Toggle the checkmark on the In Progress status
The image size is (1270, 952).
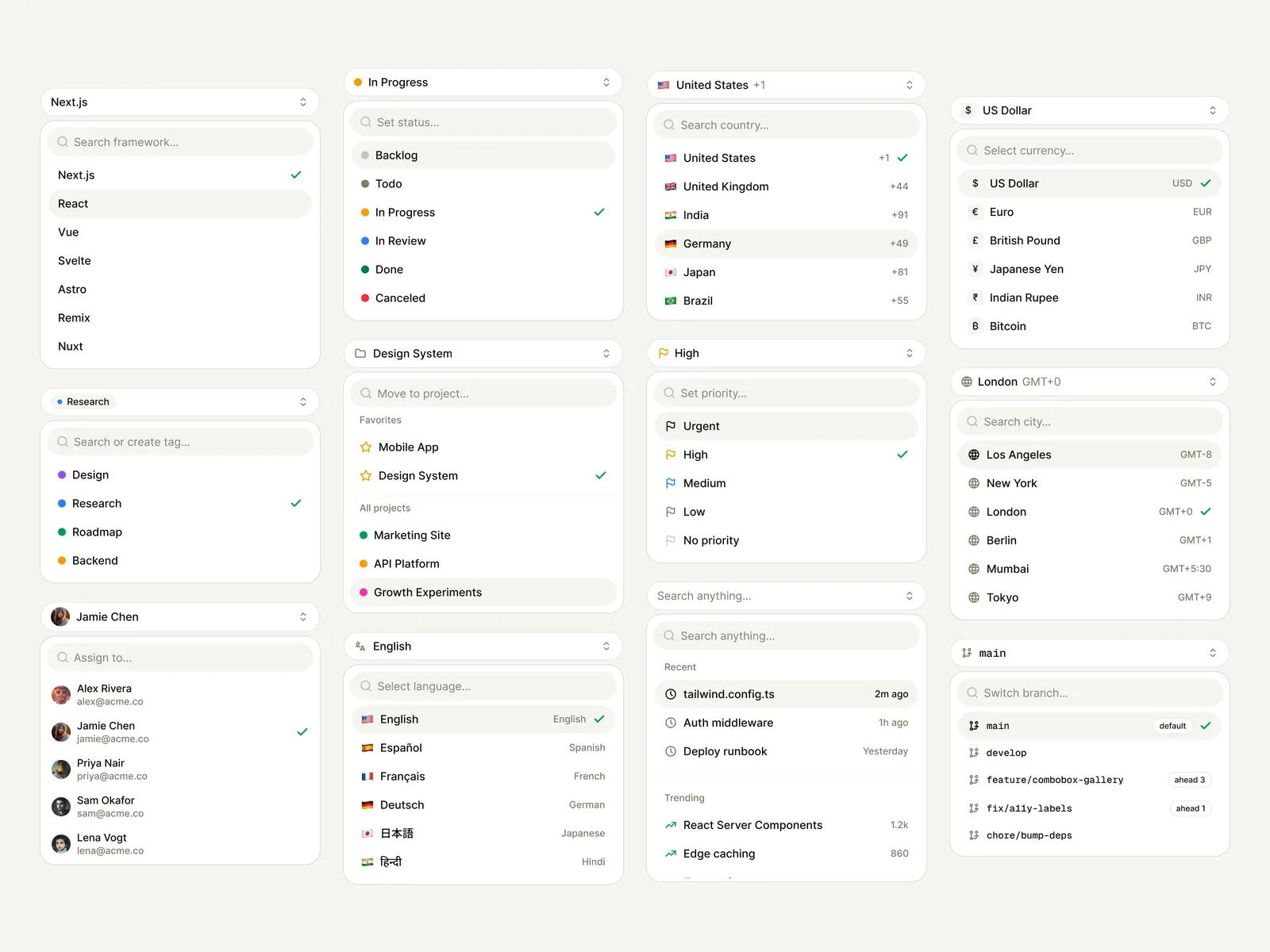click(599, 213)
